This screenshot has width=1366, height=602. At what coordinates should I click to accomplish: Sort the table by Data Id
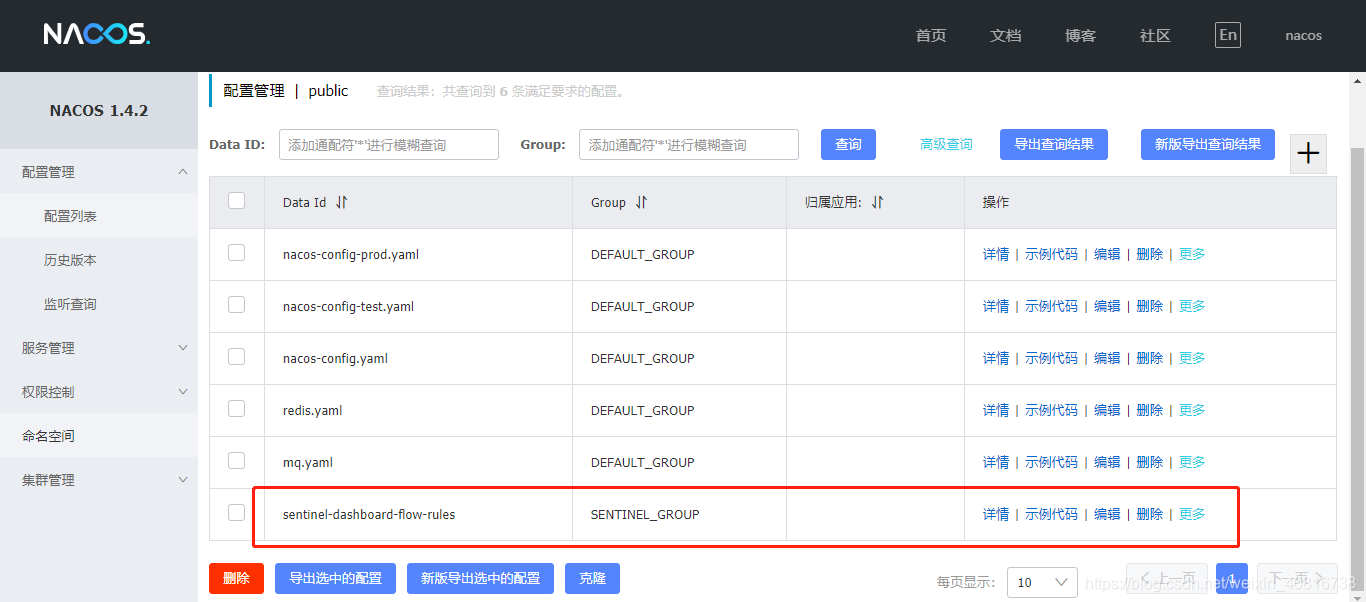[342, 202]
